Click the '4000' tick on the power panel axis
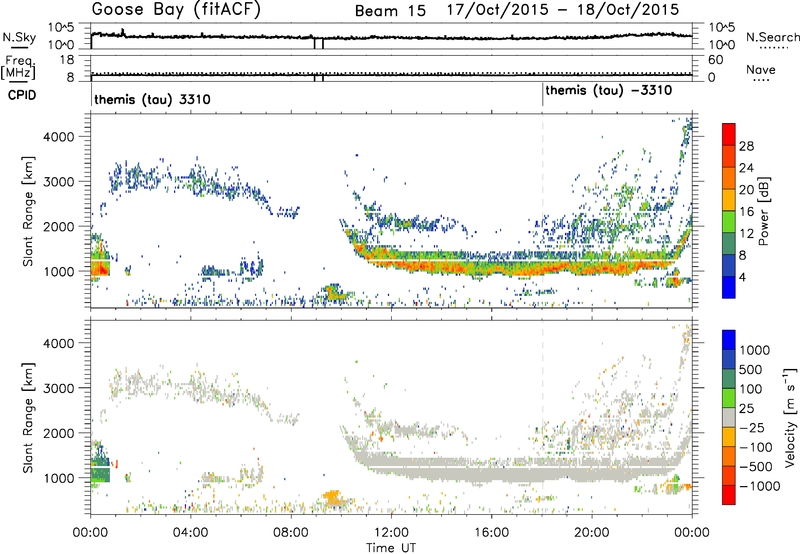The height and width of the screenshot is (554, 800). click(x=58, y=137)
